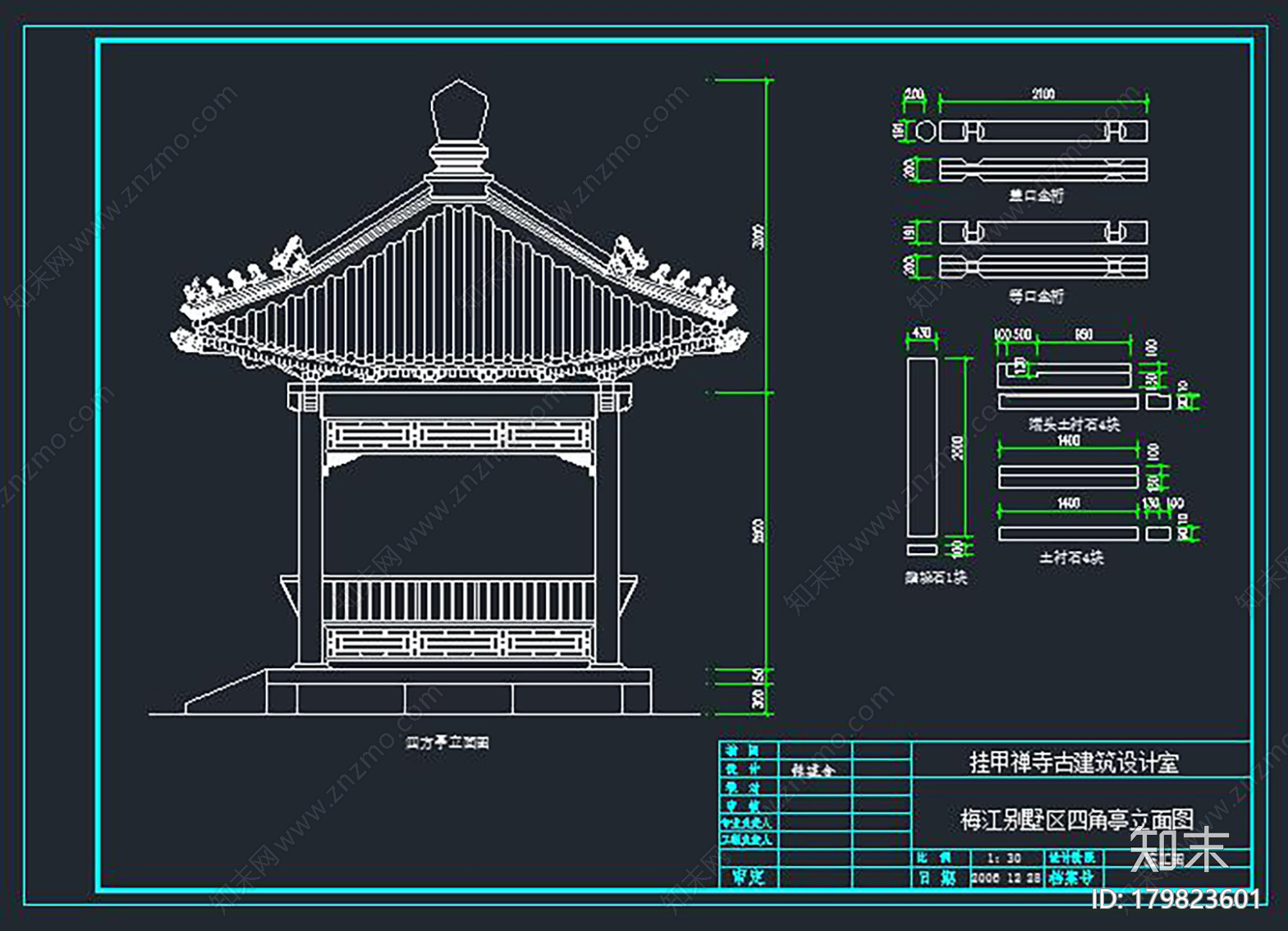The image size is (1288, 931).
Task: Click the 档案号 label cell
Action: 1074,878
